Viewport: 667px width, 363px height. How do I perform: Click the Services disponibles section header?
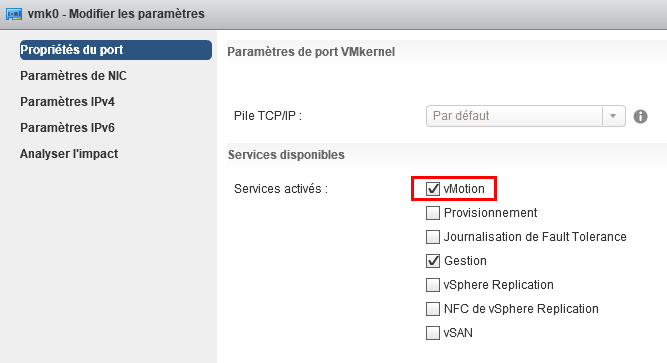point(286,154)
